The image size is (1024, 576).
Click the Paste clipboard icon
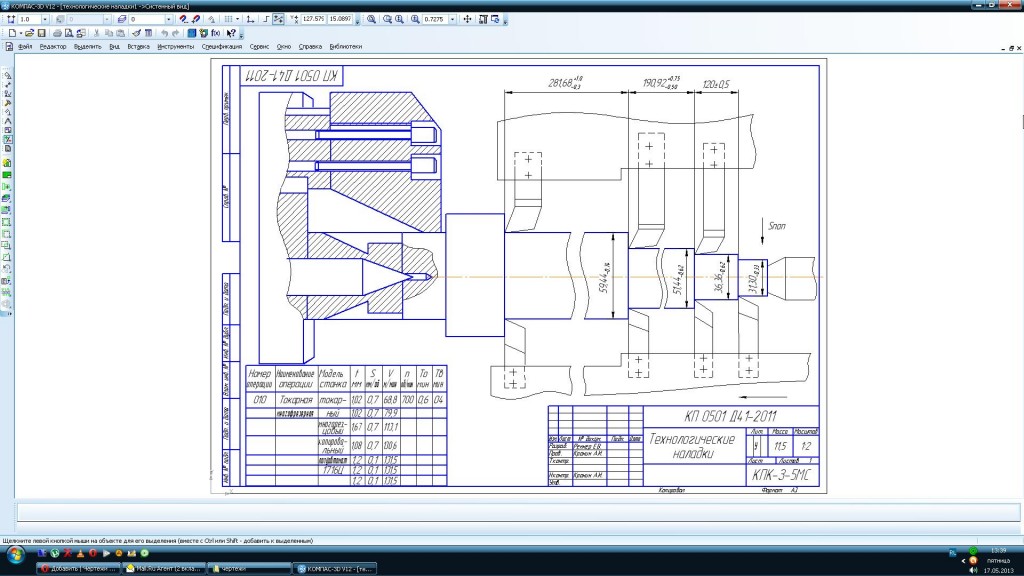(120, 33)
